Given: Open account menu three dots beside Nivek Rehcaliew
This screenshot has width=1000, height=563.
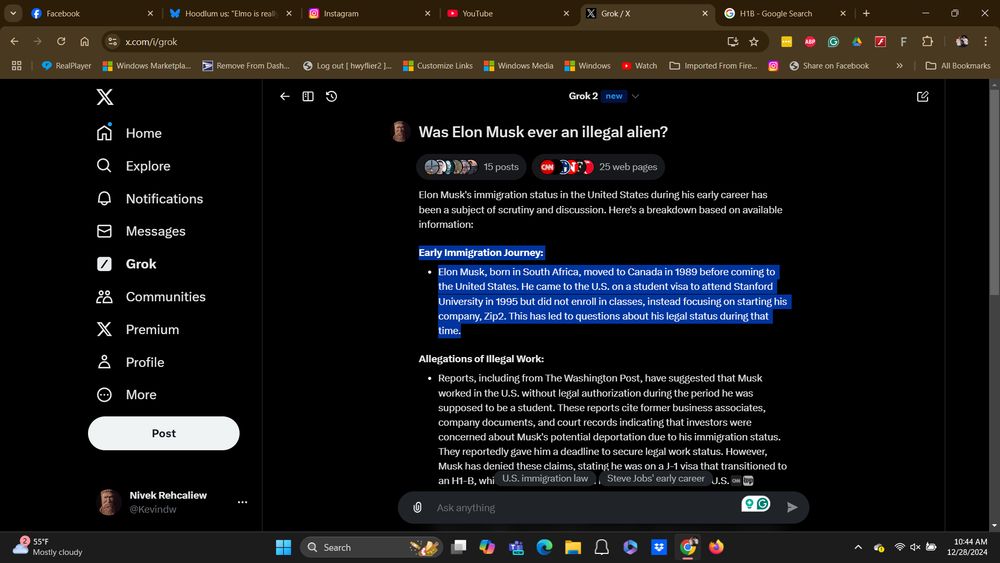Looking at the screenshot, I should click(242, 502).
